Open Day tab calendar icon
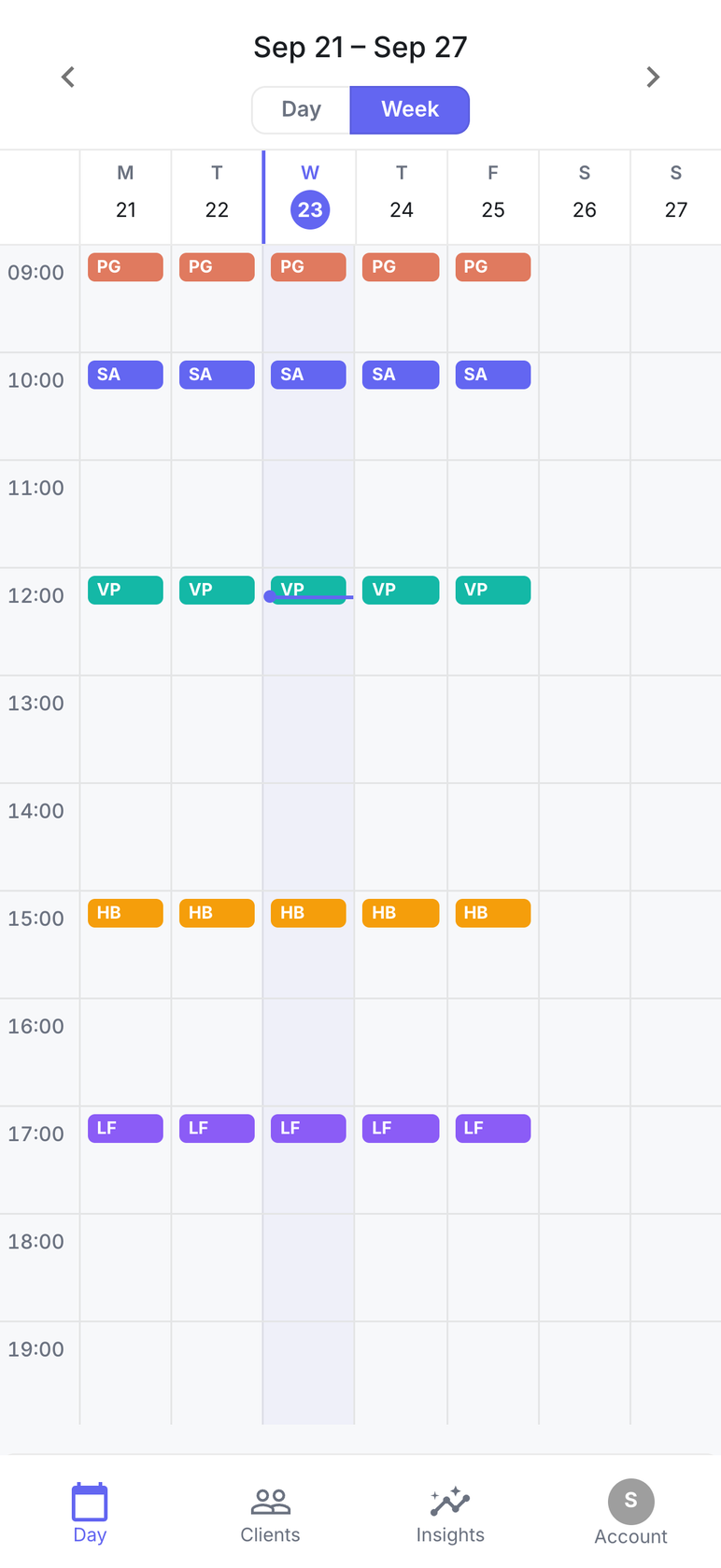Screen dimensions: 721x1568 pyautogui.click(x=90, y=1503)
